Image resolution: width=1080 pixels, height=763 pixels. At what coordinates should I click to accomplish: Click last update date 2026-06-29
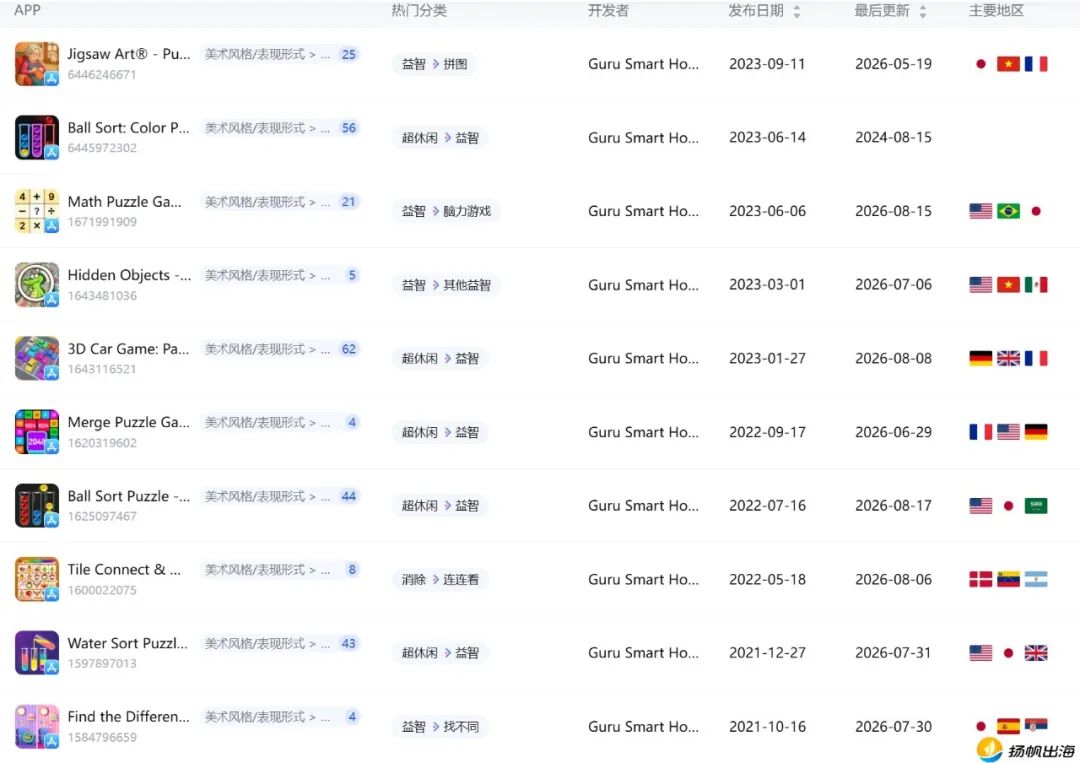click(893, 432)
